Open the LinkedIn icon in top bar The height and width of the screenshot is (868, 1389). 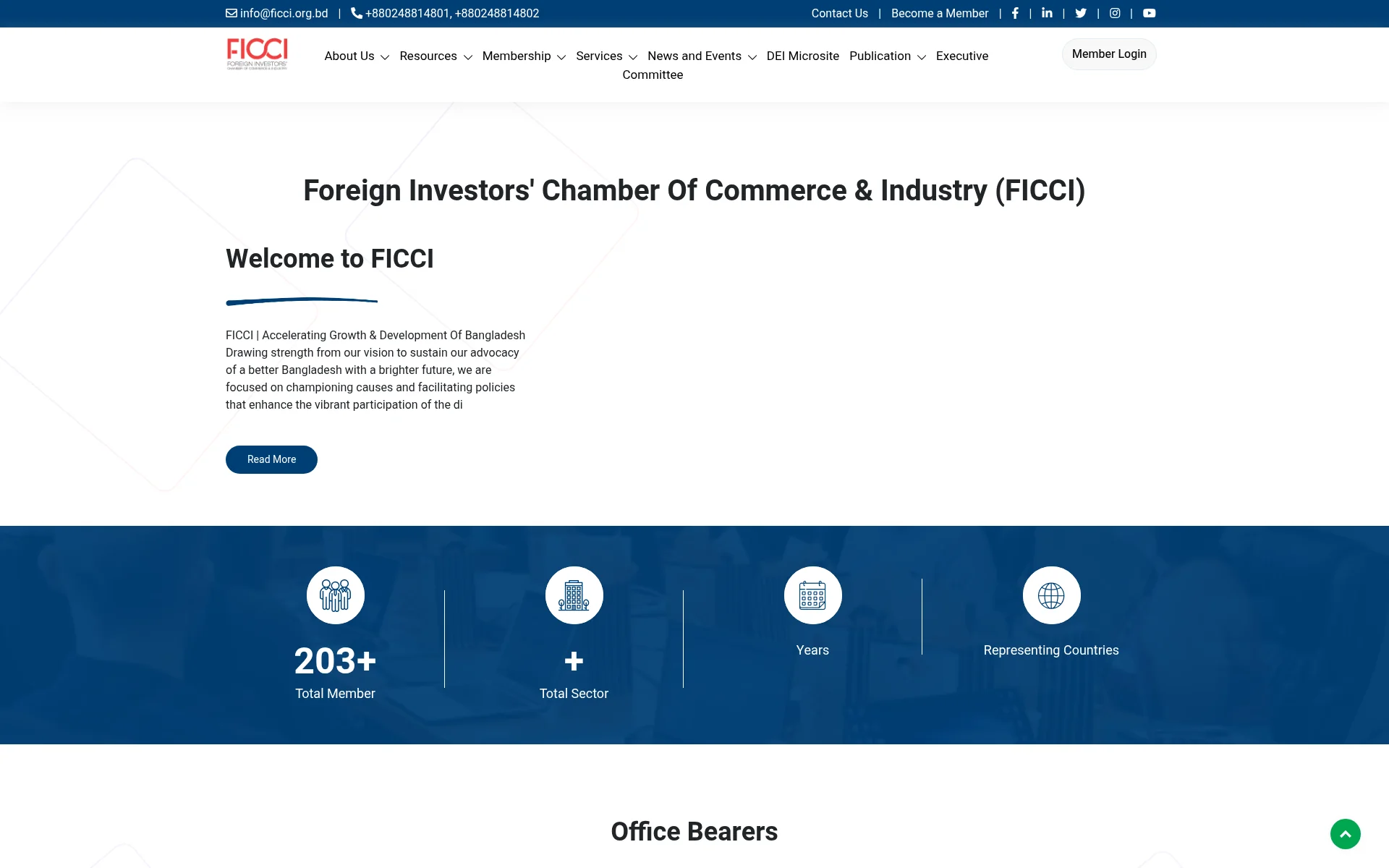pos(1047,13)
